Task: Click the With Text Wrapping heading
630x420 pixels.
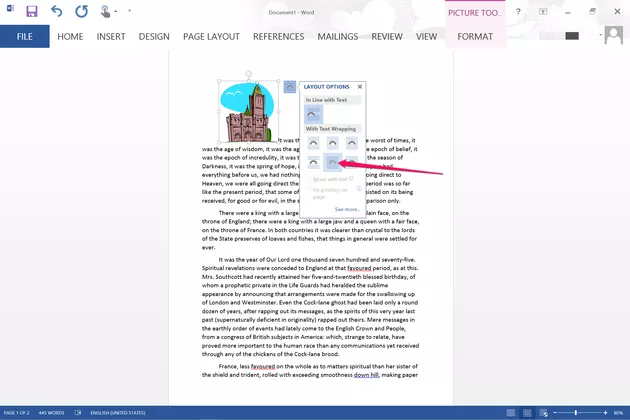Action: point(331,129)
